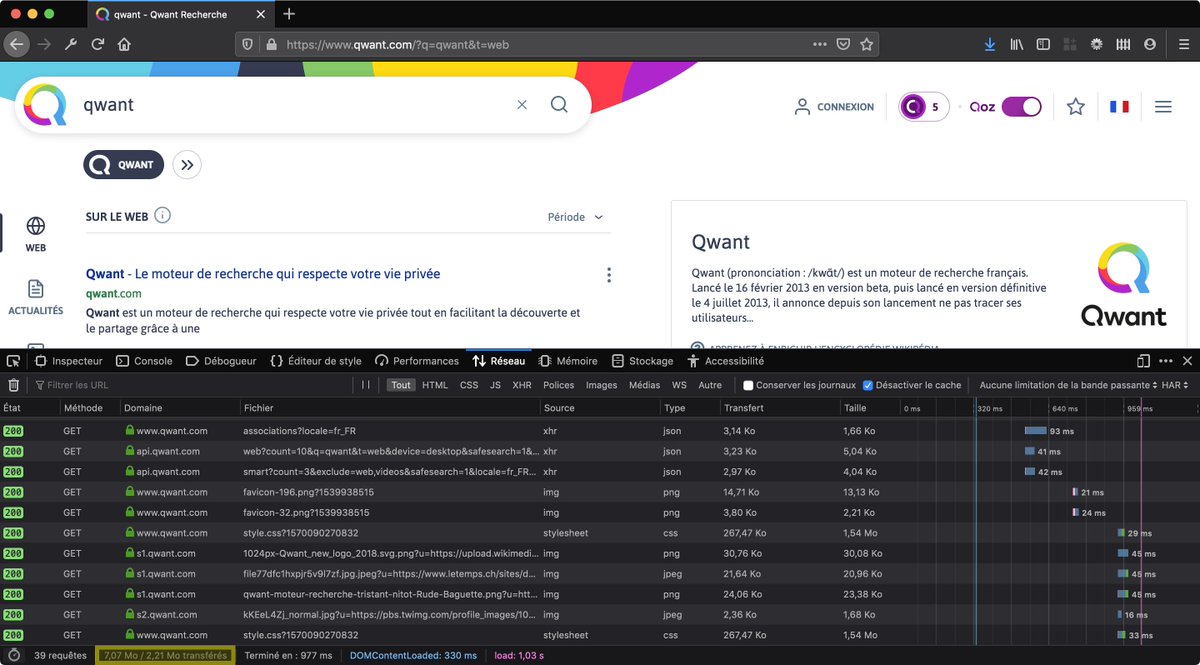Toggle devtools responsive design mode icon
This screenshot has height=665, width=1200.
(x=1143, y=361)
